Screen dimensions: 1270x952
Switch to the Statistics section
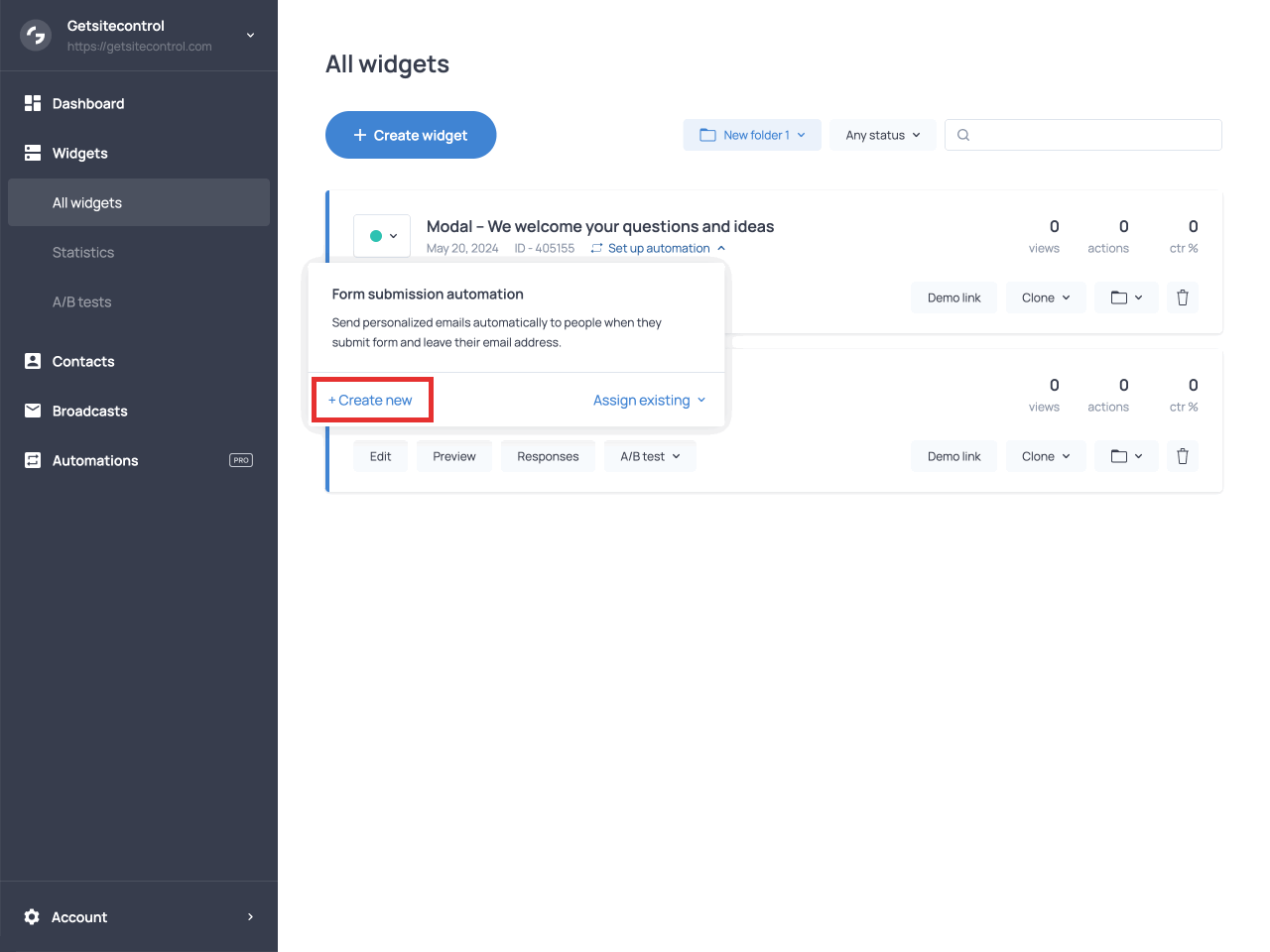(x=83, y=252)
